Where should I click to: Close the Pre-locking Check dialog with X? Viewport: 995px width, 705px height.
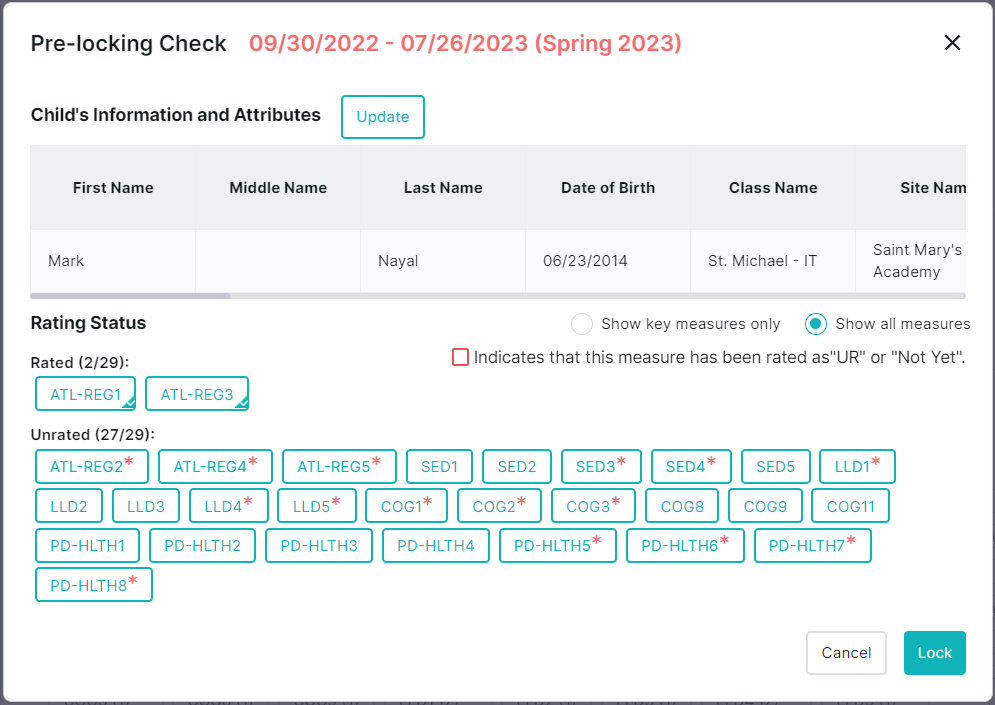(x=952, y=43)
